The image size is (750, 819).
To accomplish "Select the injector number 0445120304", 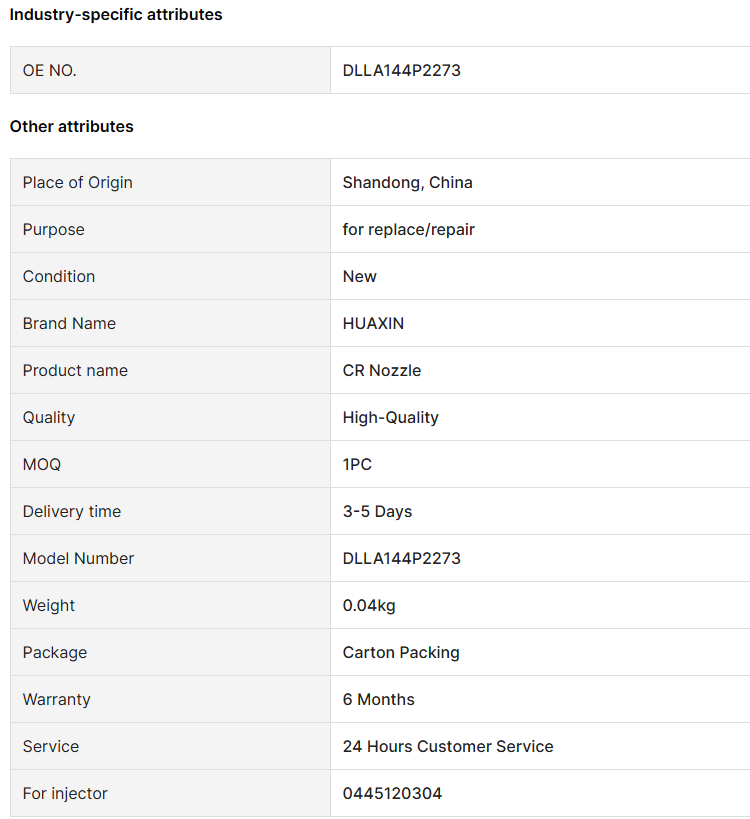I will click(x=392, y=793).
